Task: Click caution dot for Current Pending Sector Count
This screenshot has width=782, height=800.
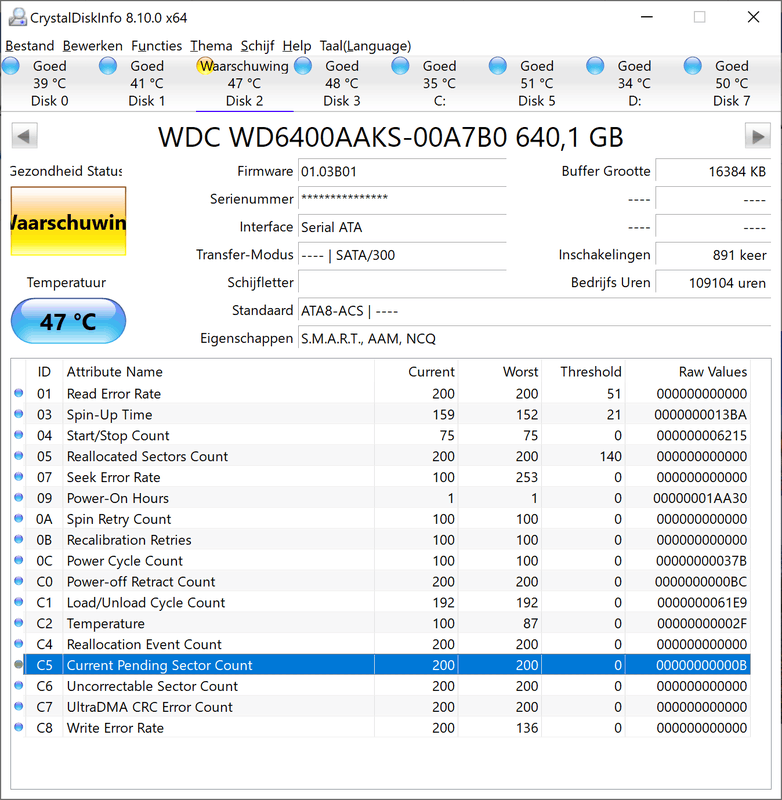Action: (x=19, y=665)
